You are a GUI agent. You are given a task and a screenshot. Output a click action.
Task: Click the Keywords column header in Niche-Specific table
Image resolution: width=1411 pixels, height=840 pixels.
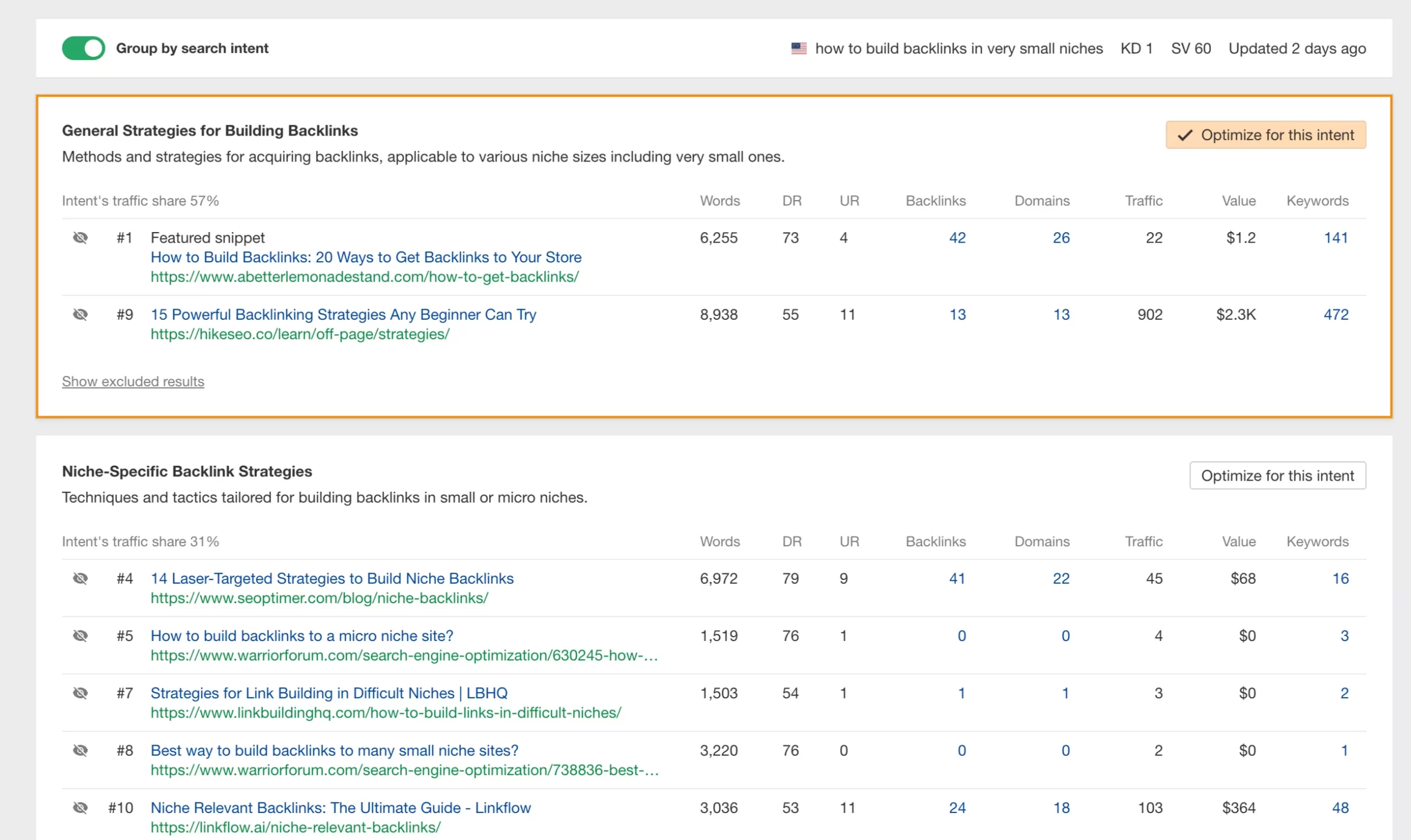tap(1318, 542)
